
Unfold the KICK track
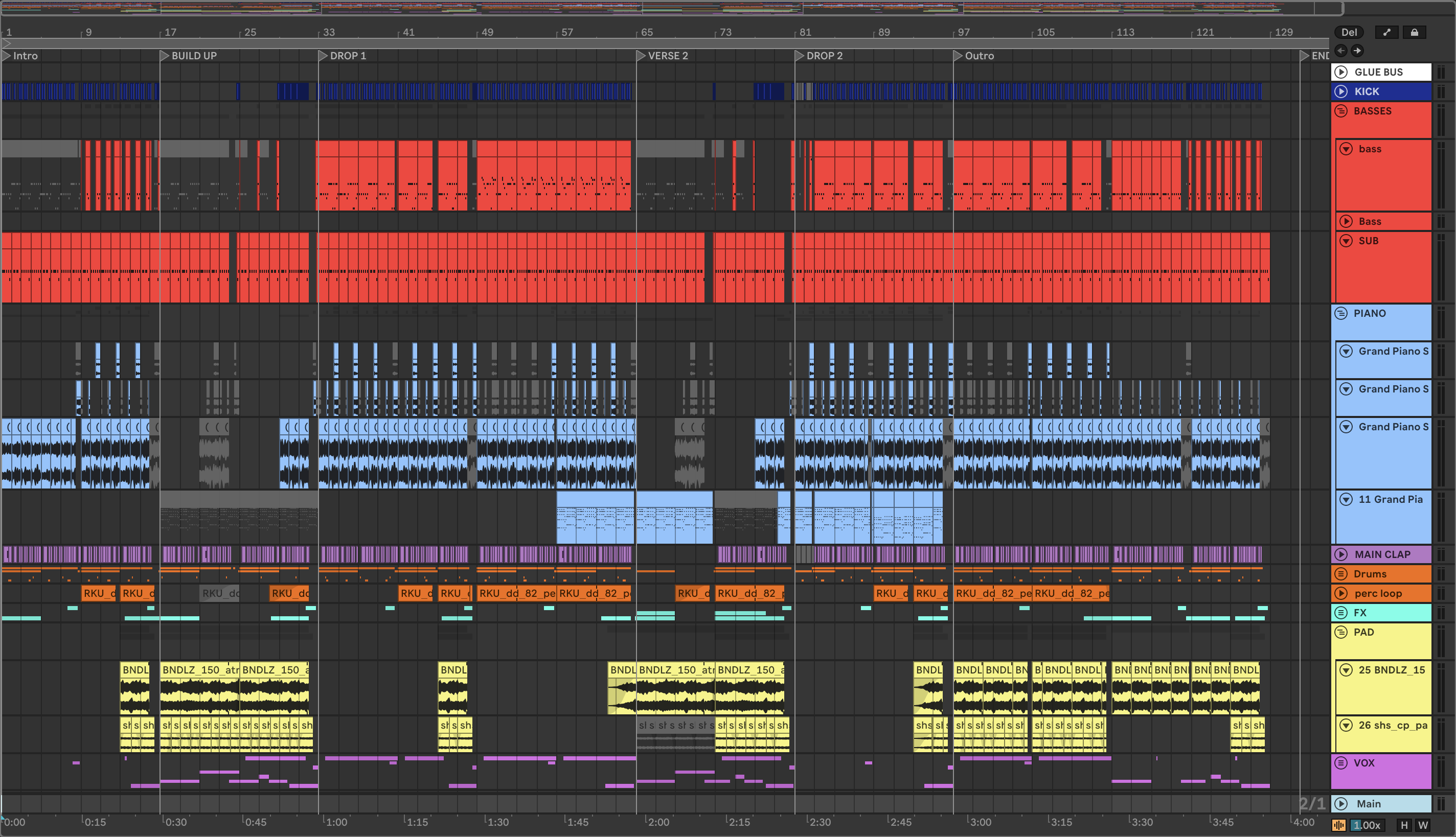[1341, 91]
